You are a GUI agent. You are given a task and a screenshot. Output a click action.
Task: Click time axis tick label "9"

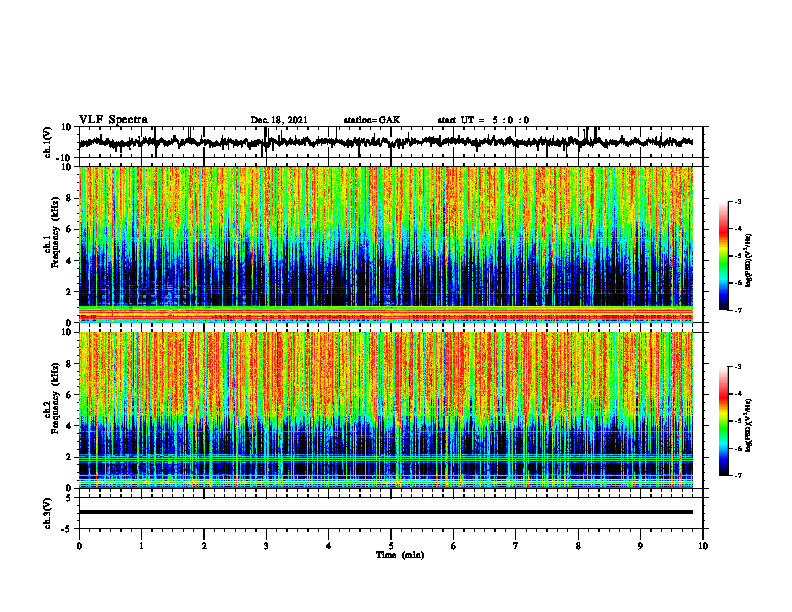pos(640,546)
